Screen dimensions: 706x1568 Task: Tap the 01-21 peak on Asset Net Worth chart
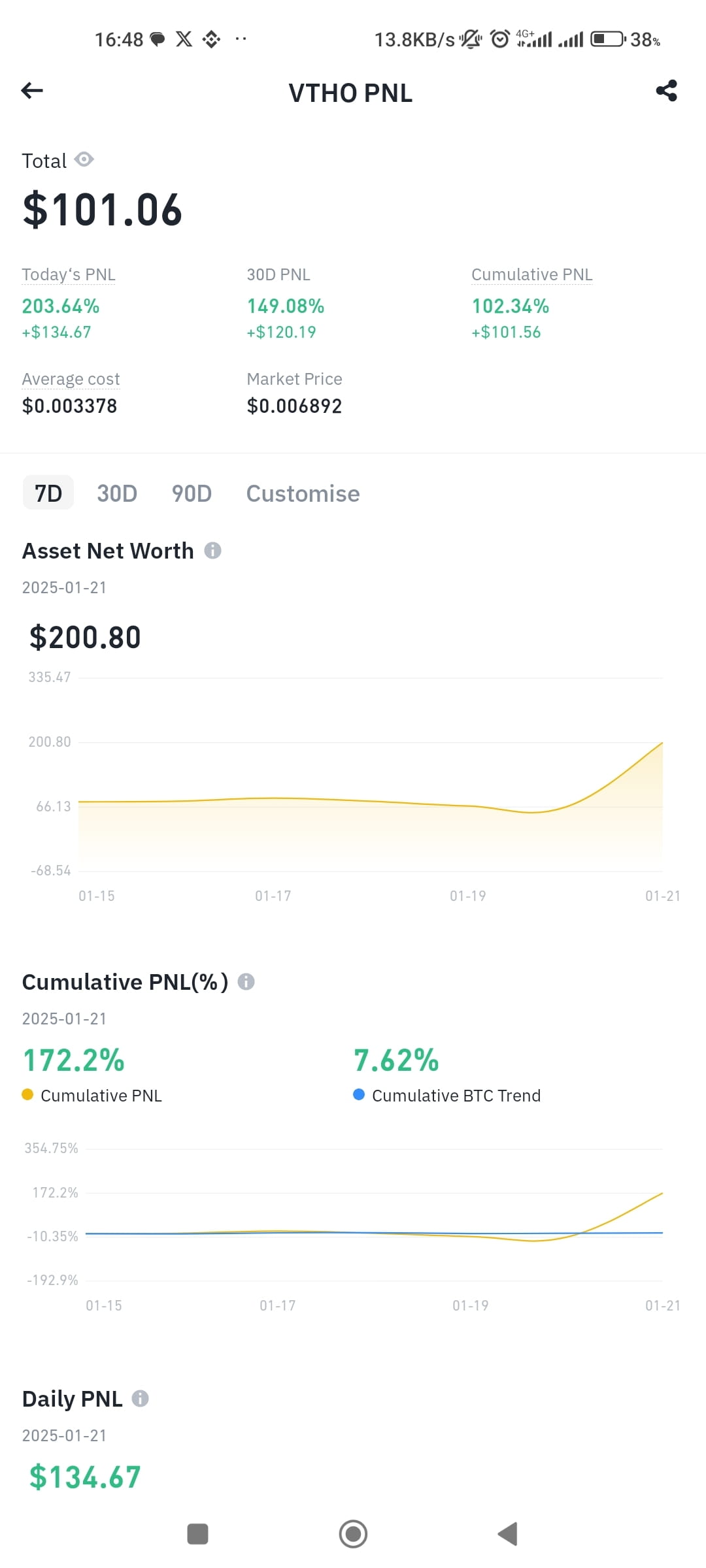click(662, 743)
